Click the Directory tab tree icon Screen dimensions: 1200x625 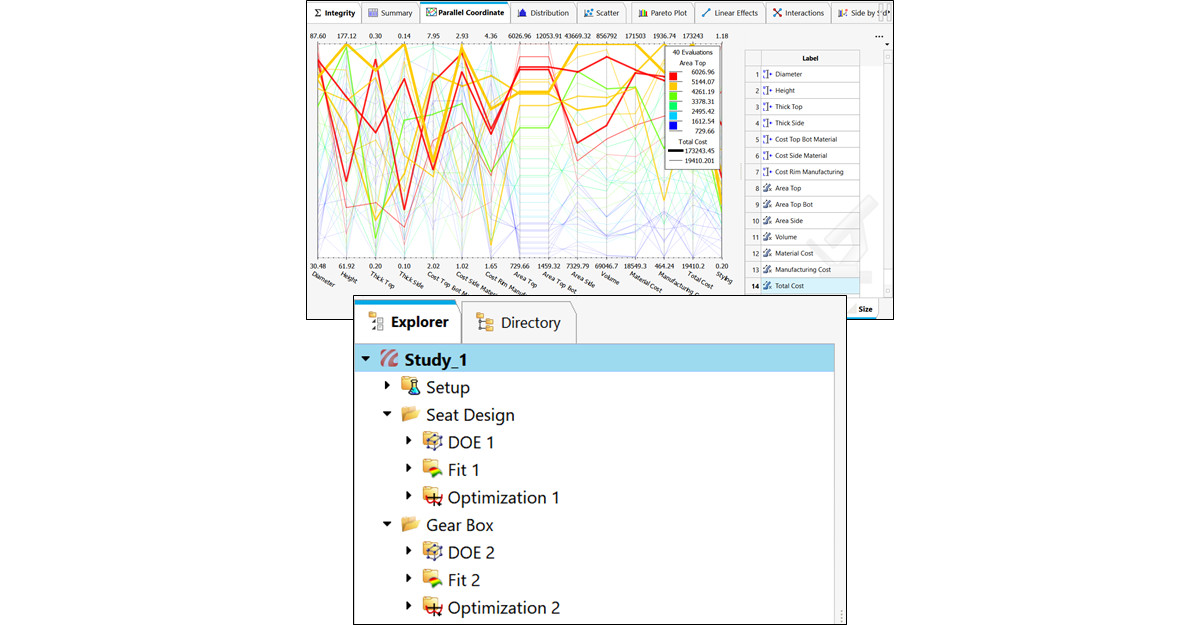486,322
